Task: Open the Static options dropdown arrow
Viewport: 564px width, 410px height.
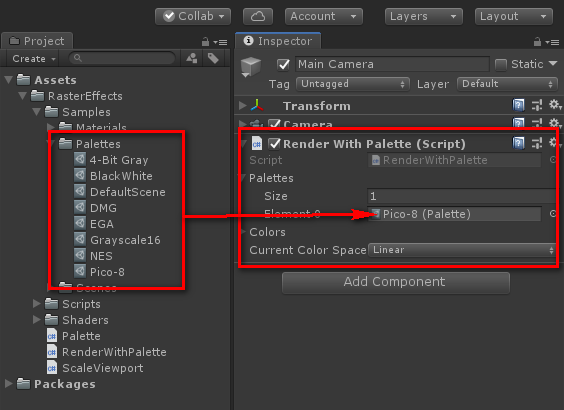Action: (x=553, y=64)
